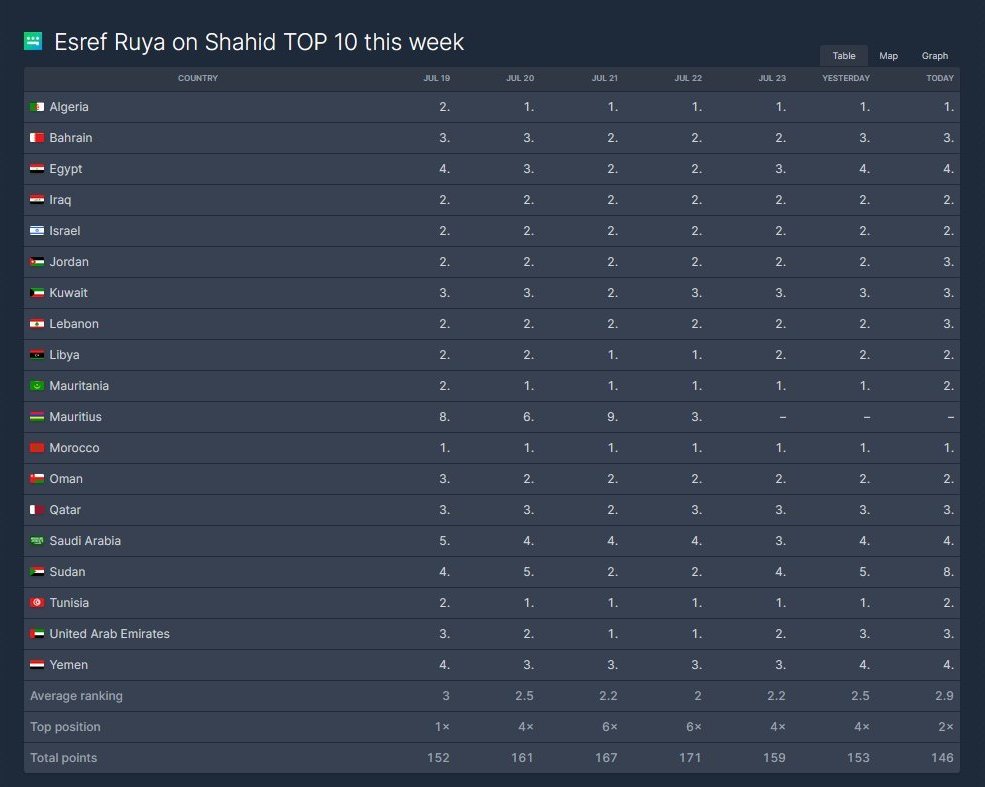
Task: Click the Mauritania flag icon
Action: point(37,386)
